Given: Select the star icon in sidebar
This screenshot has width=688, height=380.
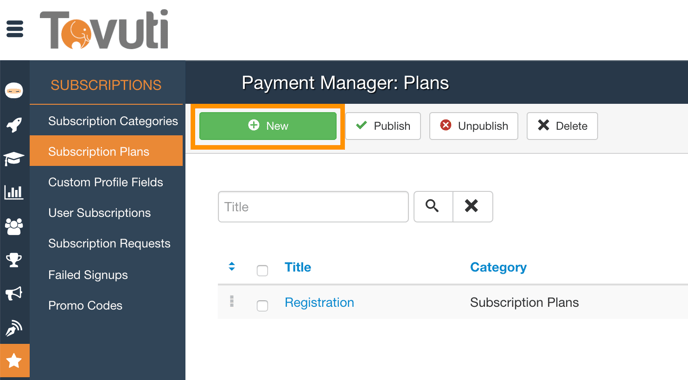Looking at the screenshot, I should tap(14, 361).
